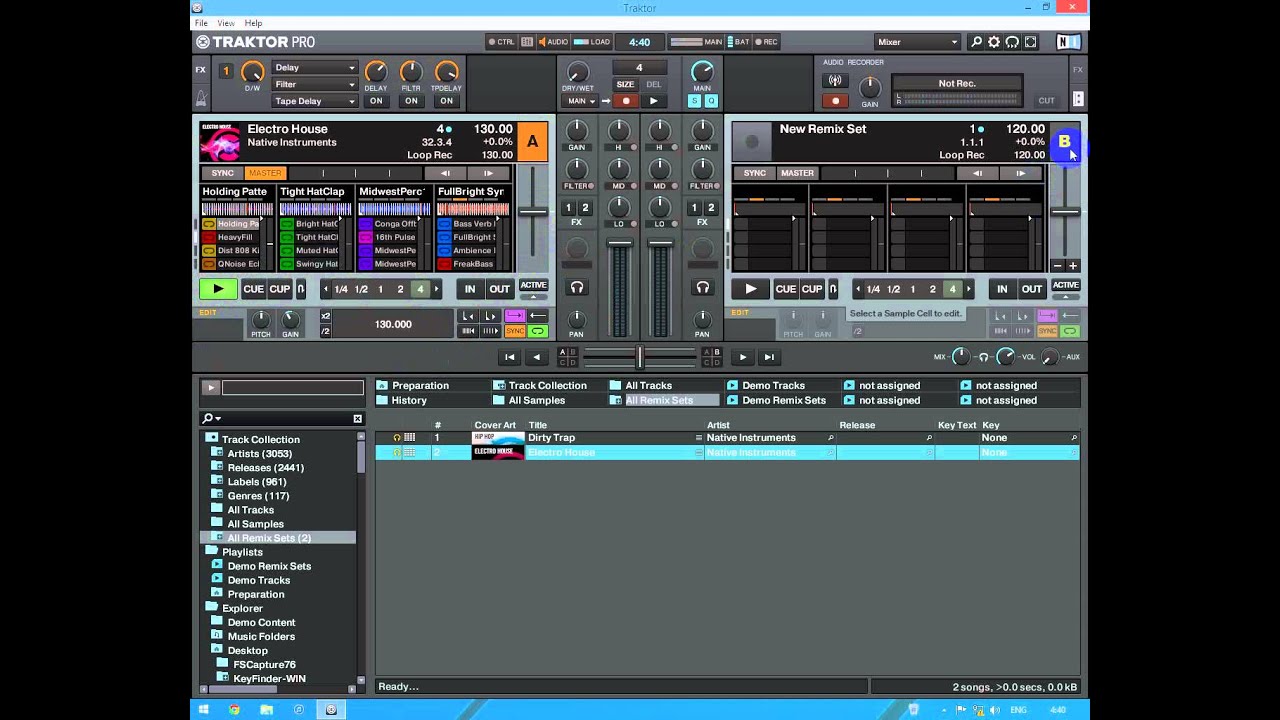Click the Electro House cover art thumbnail in track list
The image size is (1280, 720).
click(x=498, y=452)
